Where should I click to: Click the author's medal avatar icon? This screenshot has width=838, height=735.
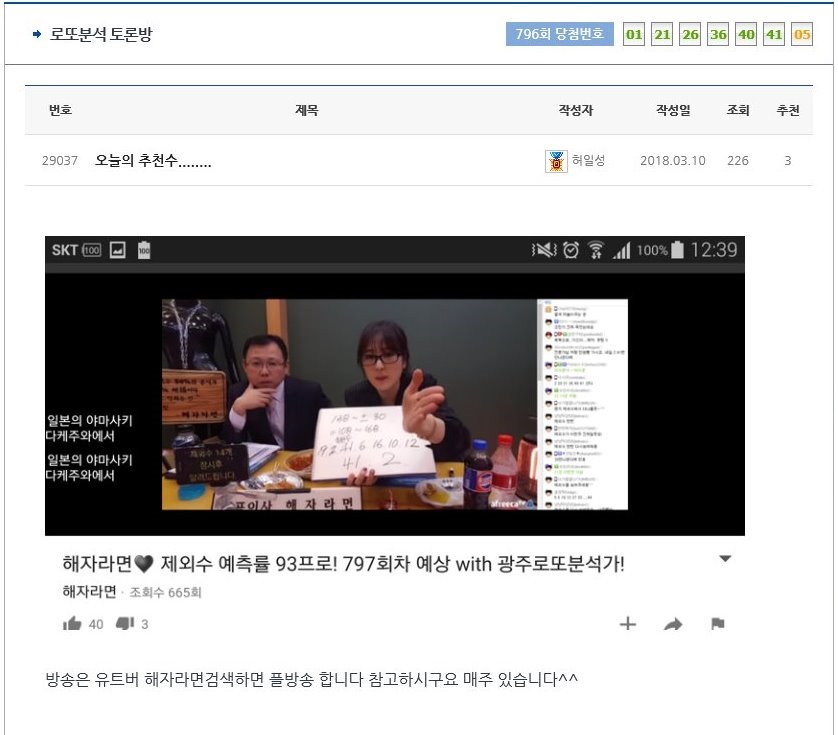click(556, 161)
